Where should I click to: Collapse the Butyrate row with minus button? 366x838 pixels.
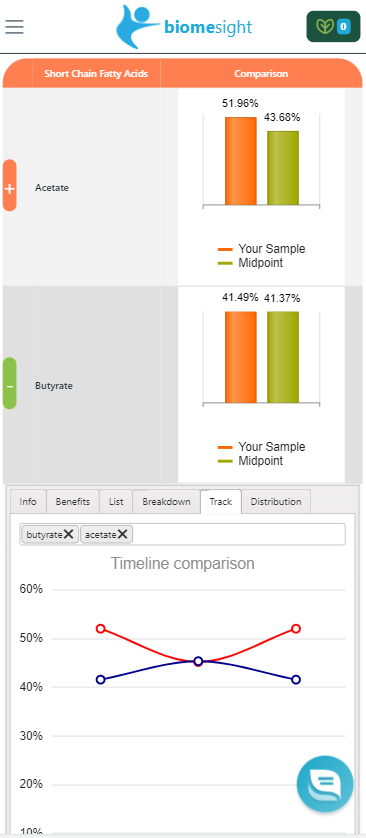10,383
